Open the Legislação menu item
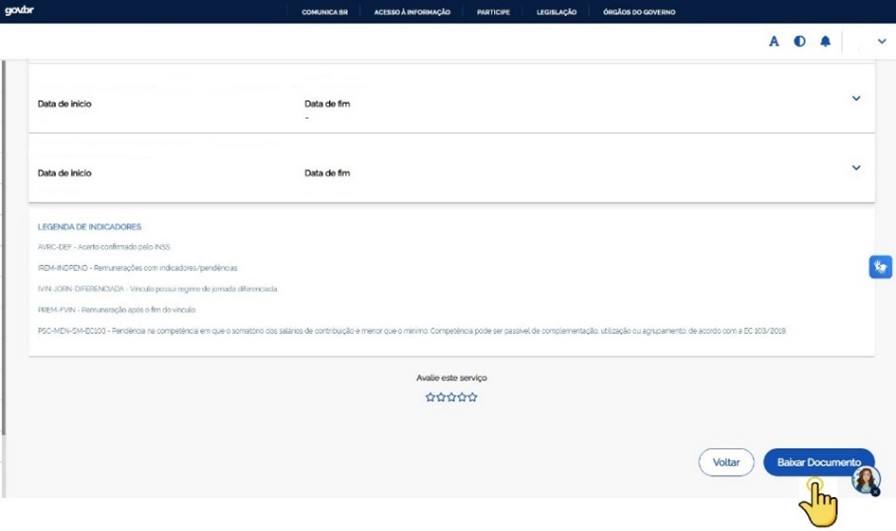896x531 pixels. point(556,12)
